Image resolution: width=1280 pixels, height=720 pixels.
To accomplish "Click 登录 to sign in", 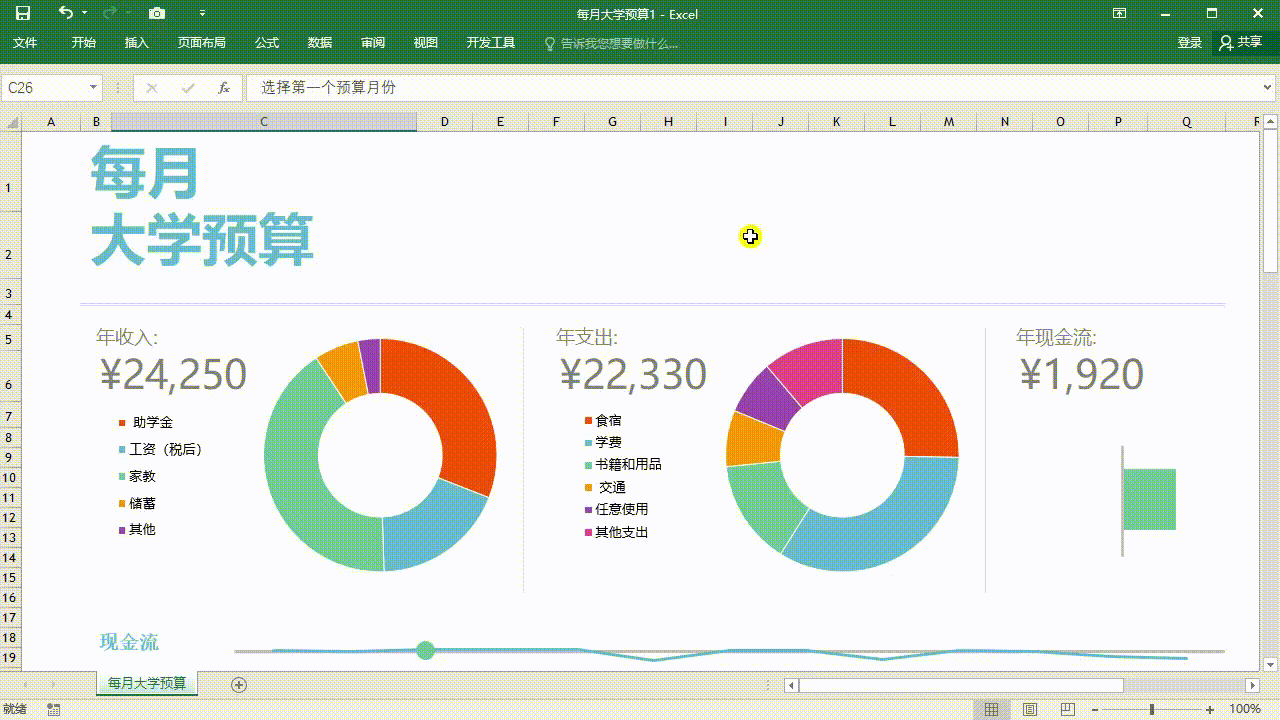I will [1190, 43].
